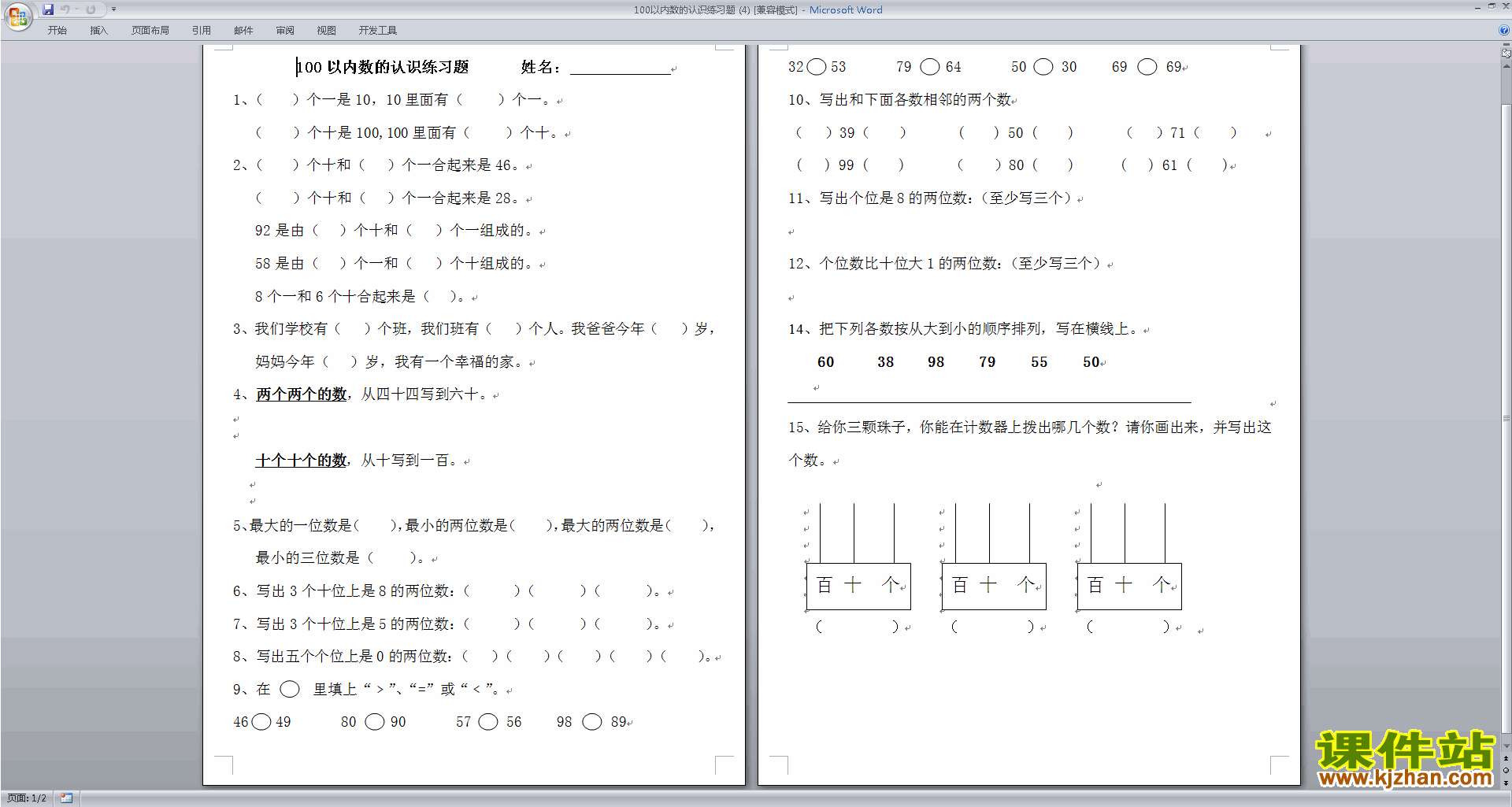
Task: Click the number 39 in question 10
Action: [x=847, y=133]
